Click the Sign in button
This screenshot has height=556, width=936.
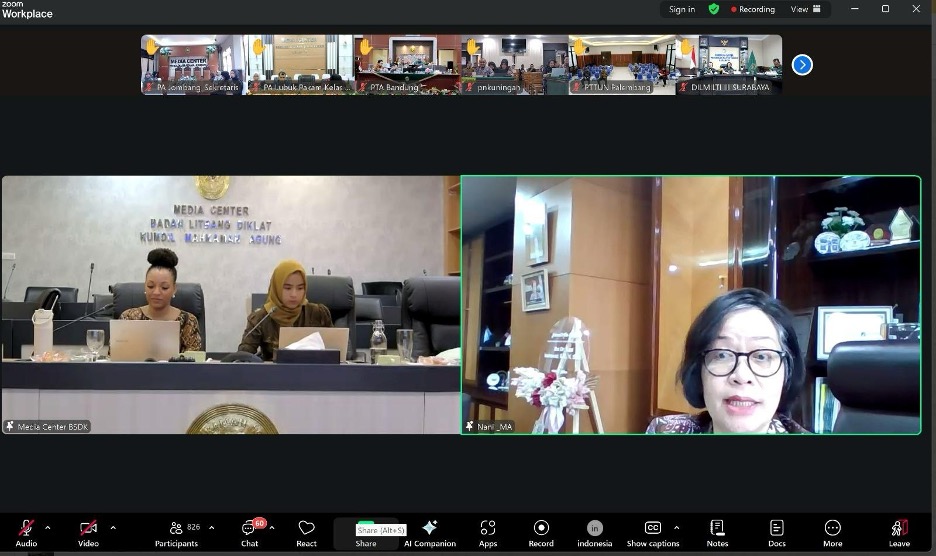(x=682, y=9)
